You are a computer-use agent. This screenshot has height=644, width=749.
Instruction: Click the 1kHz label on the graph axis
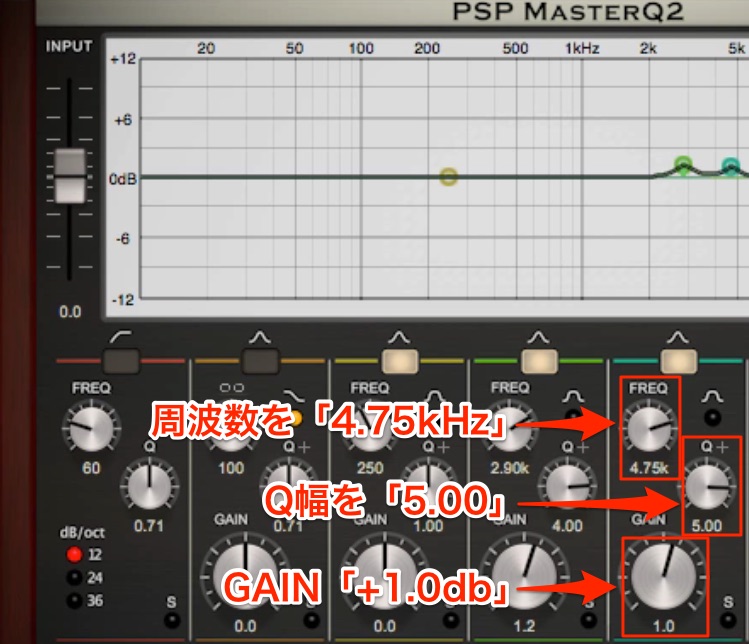(582, 48)
